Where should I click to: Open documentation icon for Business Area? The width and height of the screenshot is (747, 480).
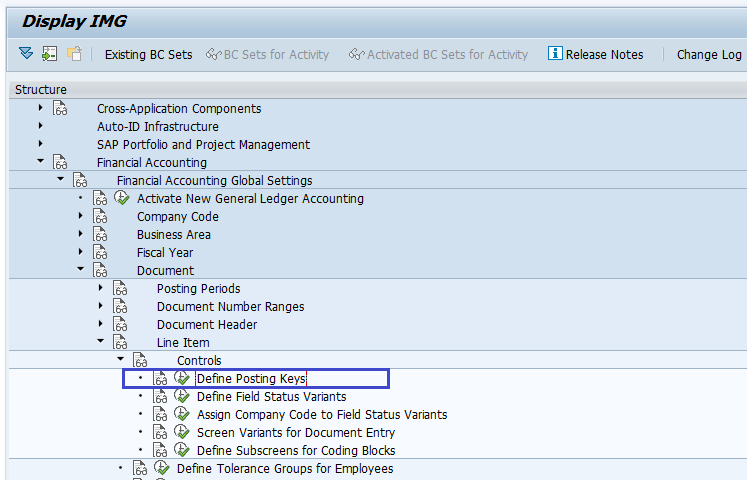pyautogui.click(x=100, y=235)
